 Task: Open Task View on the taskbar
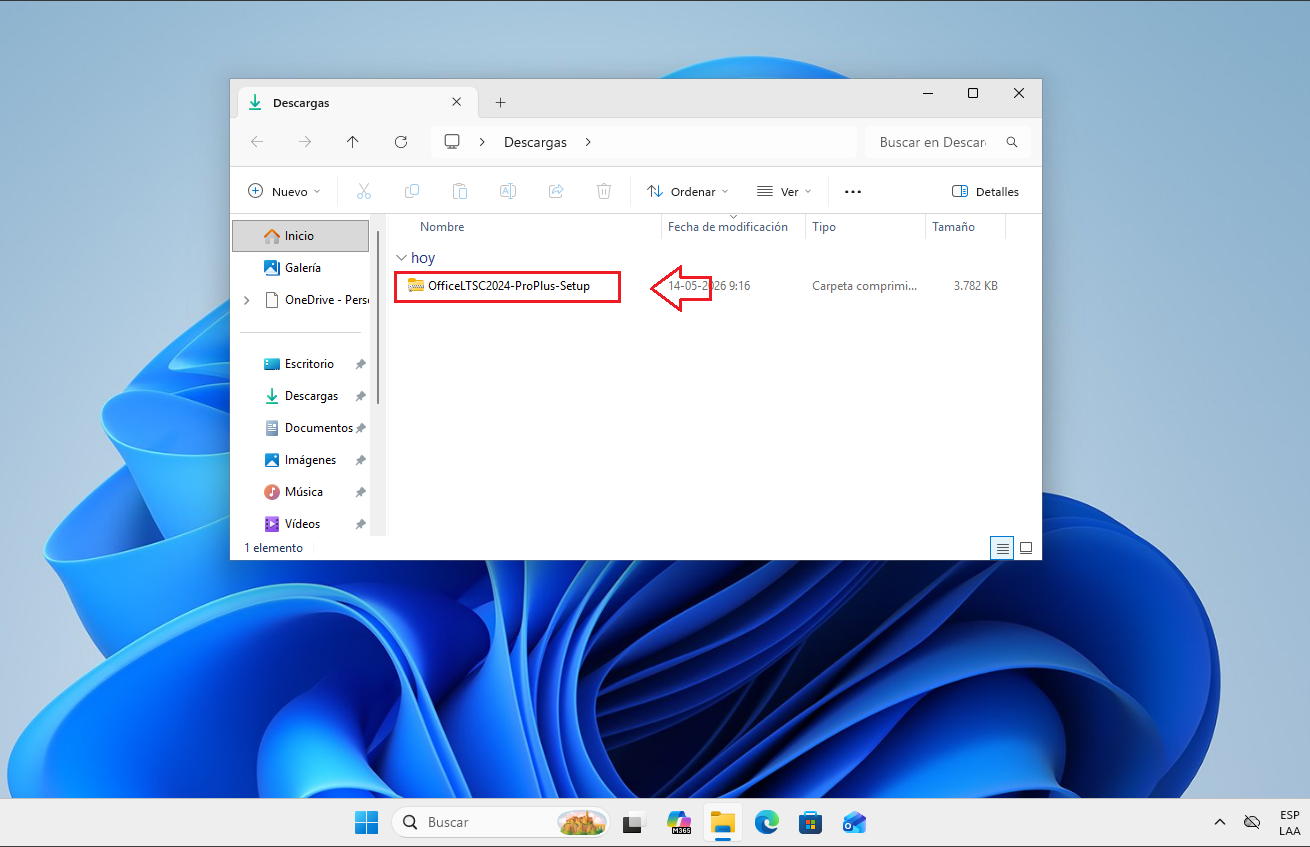pyautogui.click(x=632, y=823)
